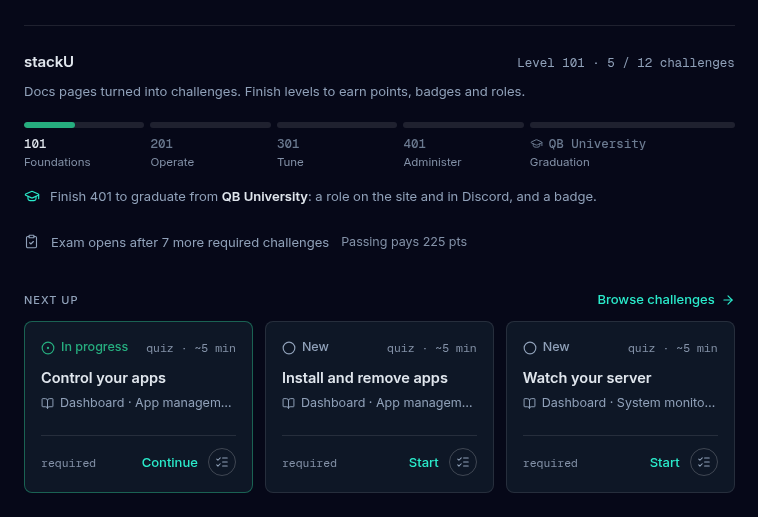Click the checklist icon on Control your apps card
758x517 pixels.
[222, 462]
